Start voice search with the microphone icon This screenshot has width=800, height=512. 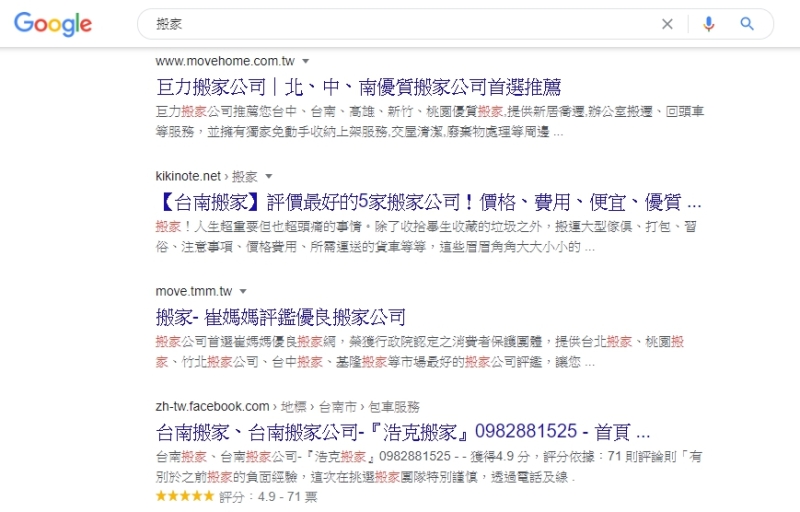click(709, 24)
